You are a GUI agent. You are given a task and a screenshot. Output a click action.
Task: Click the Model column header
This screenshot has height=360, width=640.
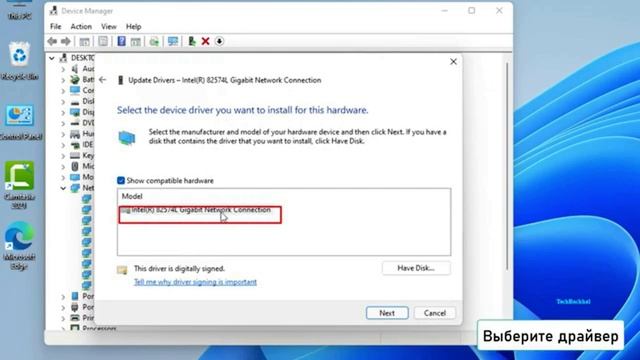132,196
